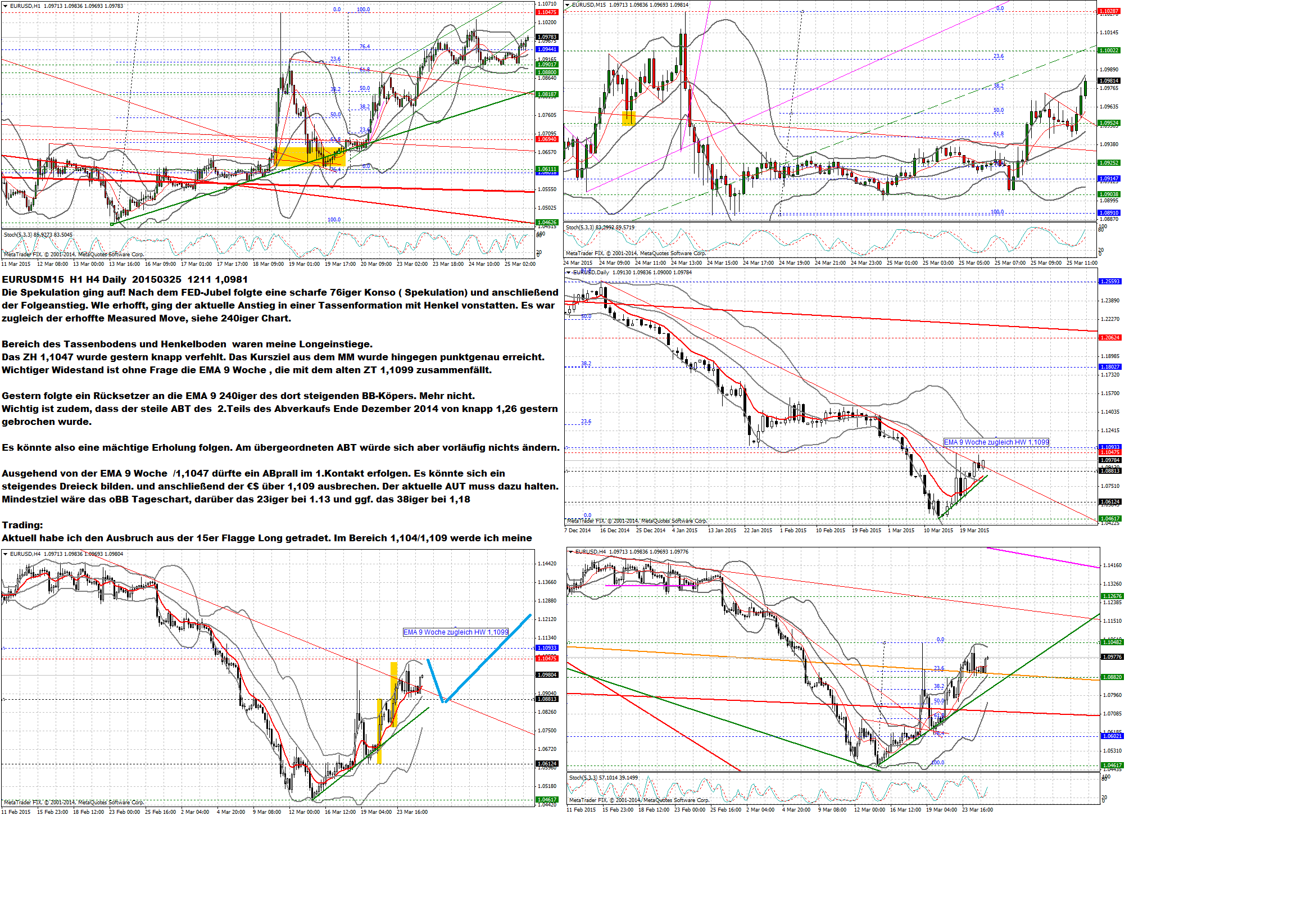Screen dimensions: 1306x924
Task: Select the Stoch(5,3,3) 85.9273 indicator label in H1 chart
Action: [x=38, y=234]
